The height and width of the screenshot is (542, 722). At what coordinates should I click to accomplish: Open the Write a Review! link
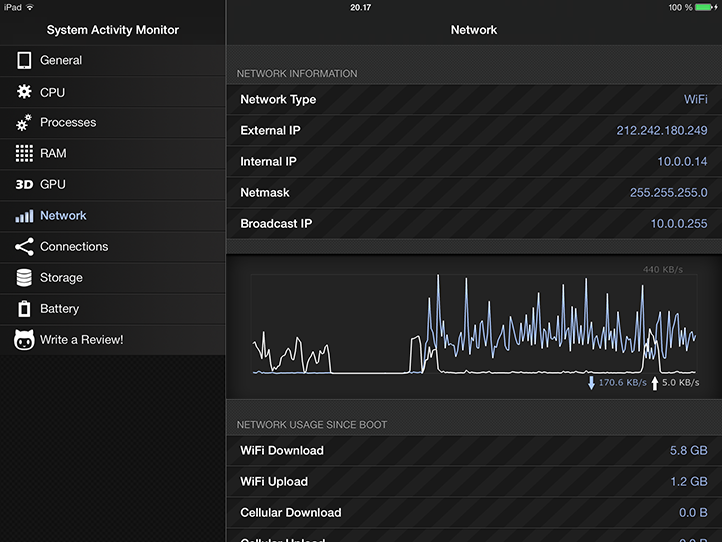pos(82,340)
